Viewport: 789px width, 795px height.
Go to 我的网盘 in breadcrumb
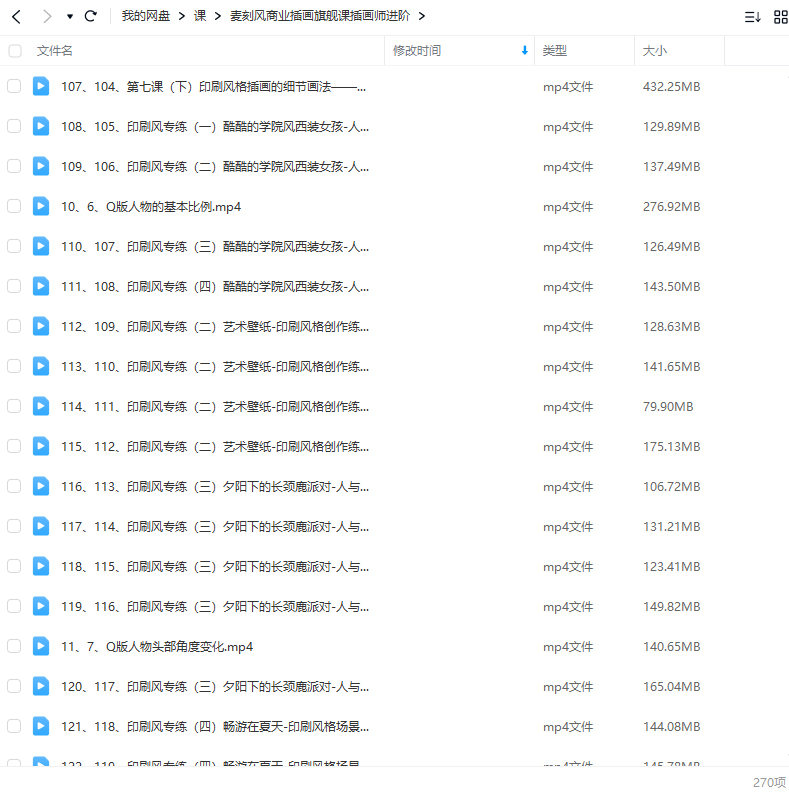[145, 16]
